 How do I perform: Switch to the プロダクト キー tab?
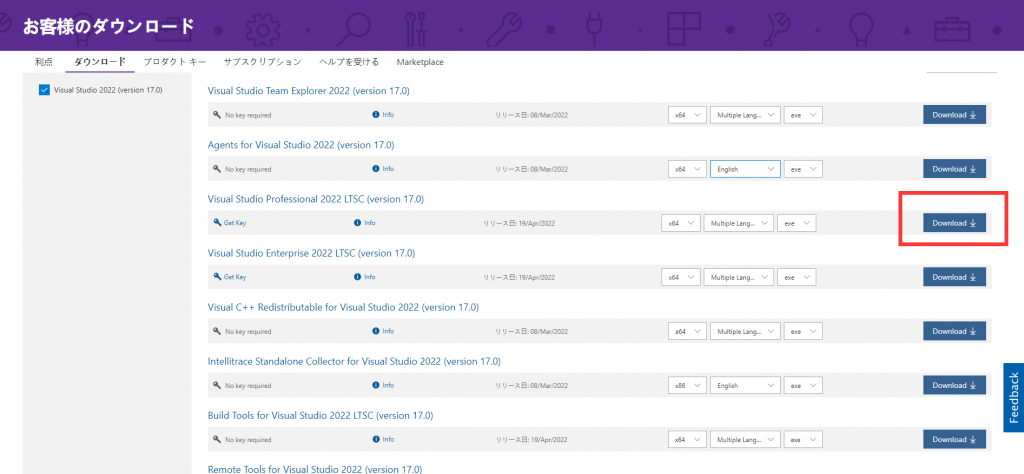(175, 62)
